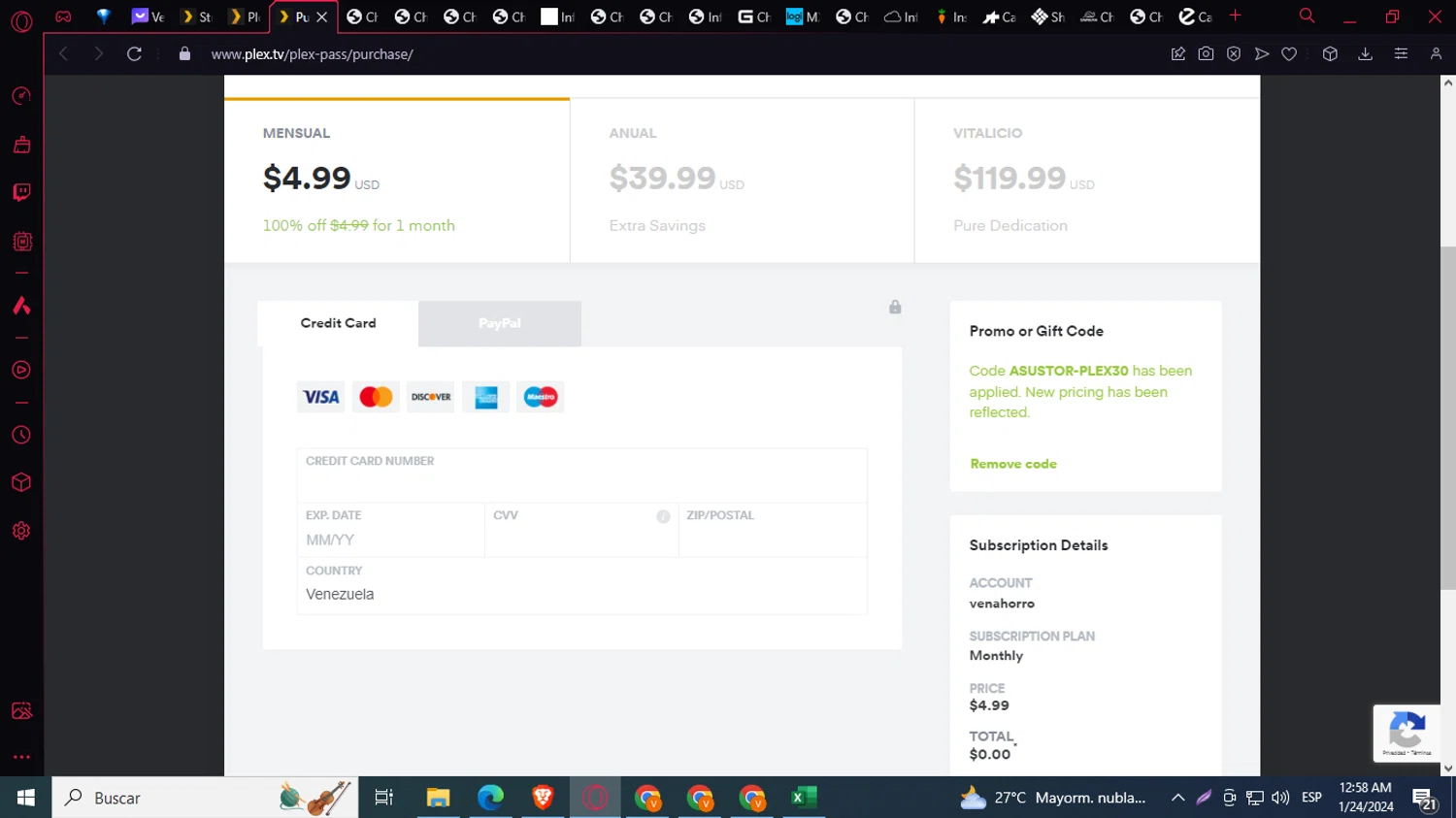Image resolution: width=1456 pixels, height=818 pixels.
Task: Switch to the PayPal payment tab
Action: (x=500, y=323)
